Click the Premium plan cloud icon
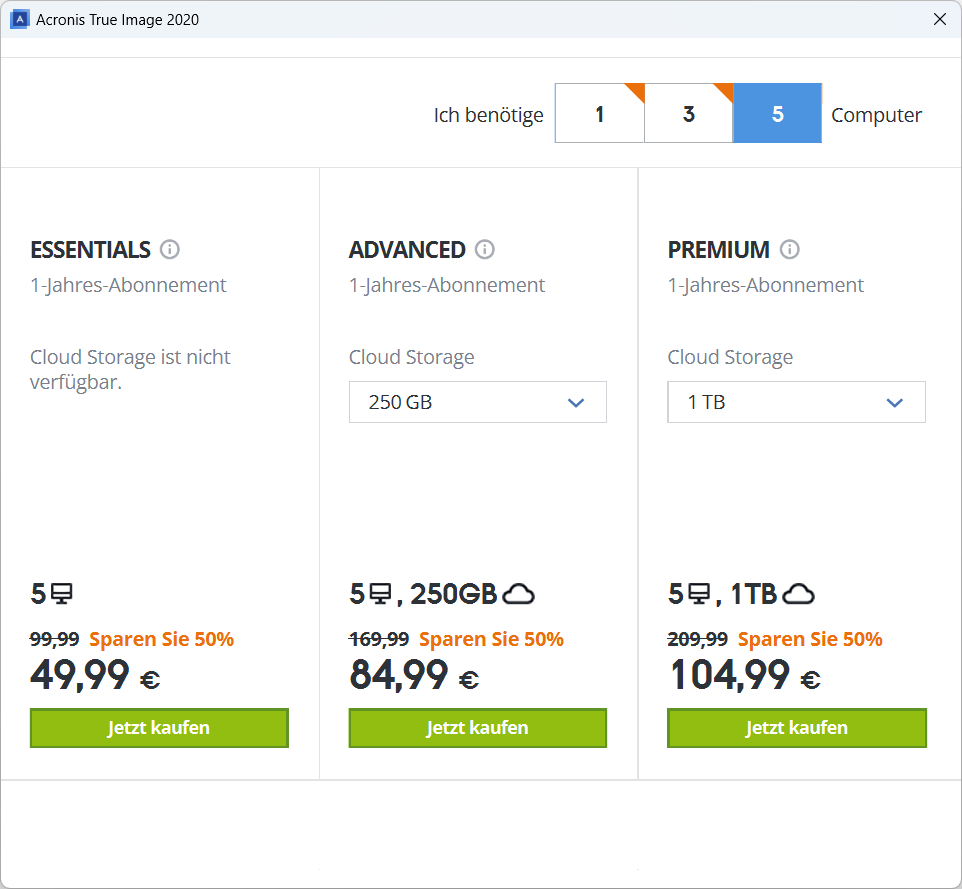This screenshot has height=889, width=962. click(798, 594)
